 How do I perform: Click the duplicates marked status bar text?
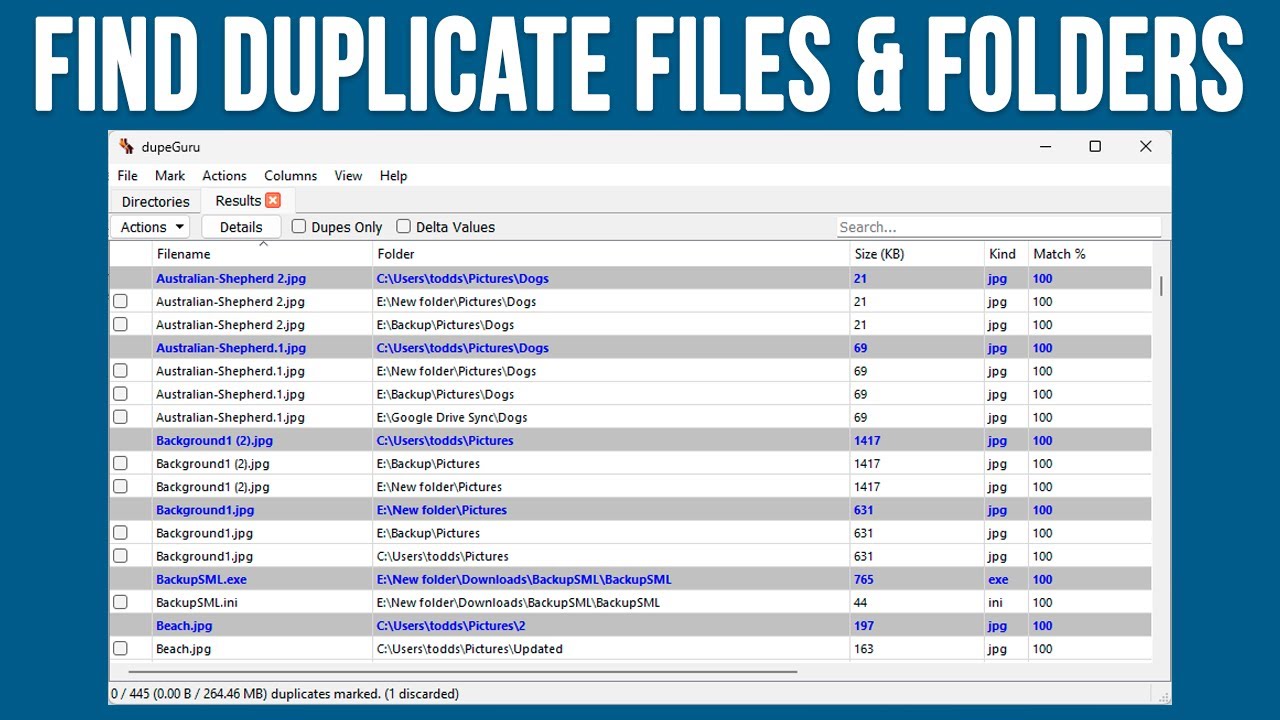tap(285, 693)
